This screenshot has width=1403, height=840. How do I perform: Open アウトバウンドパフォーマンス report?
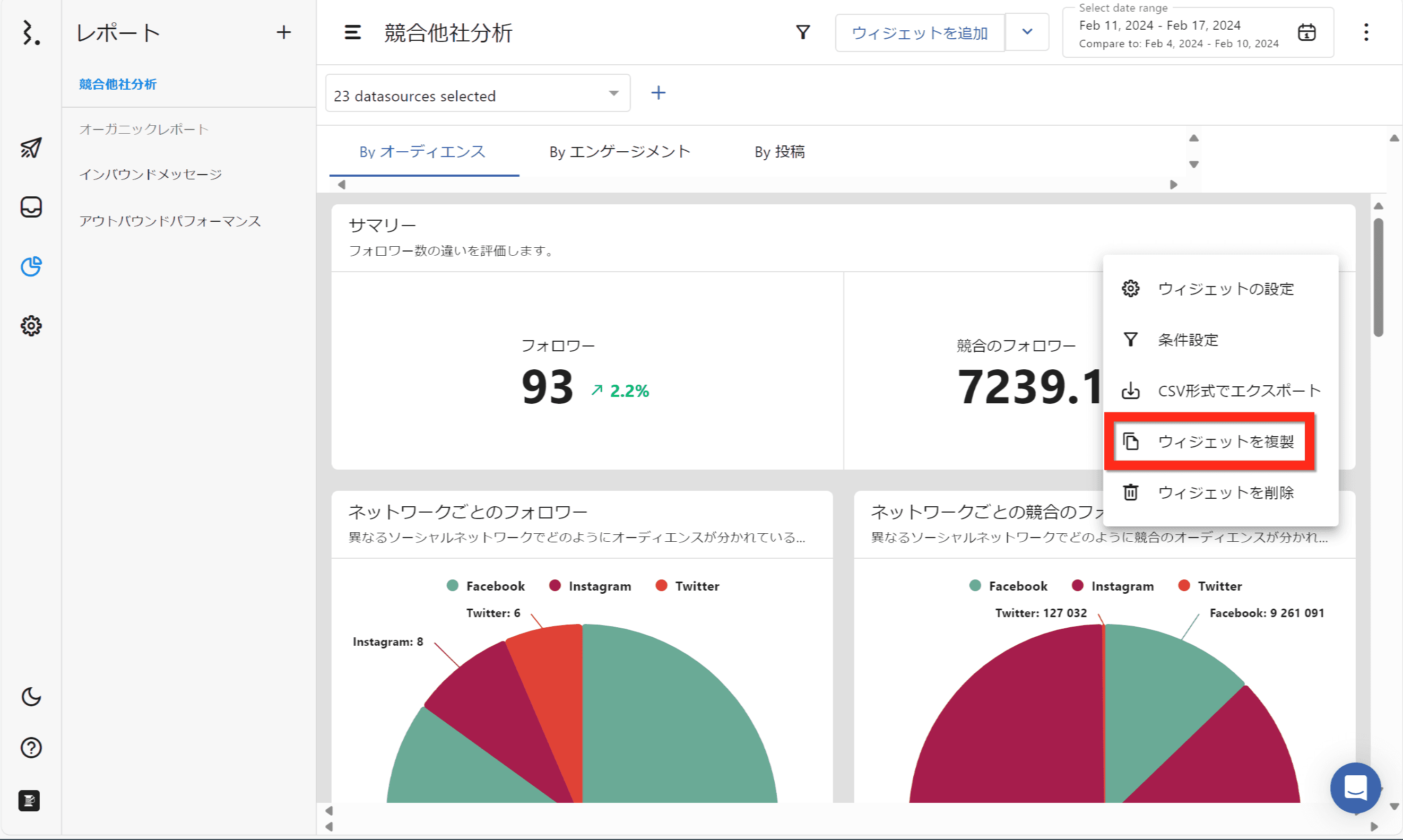pyautogui.click(x=170, y=221)
